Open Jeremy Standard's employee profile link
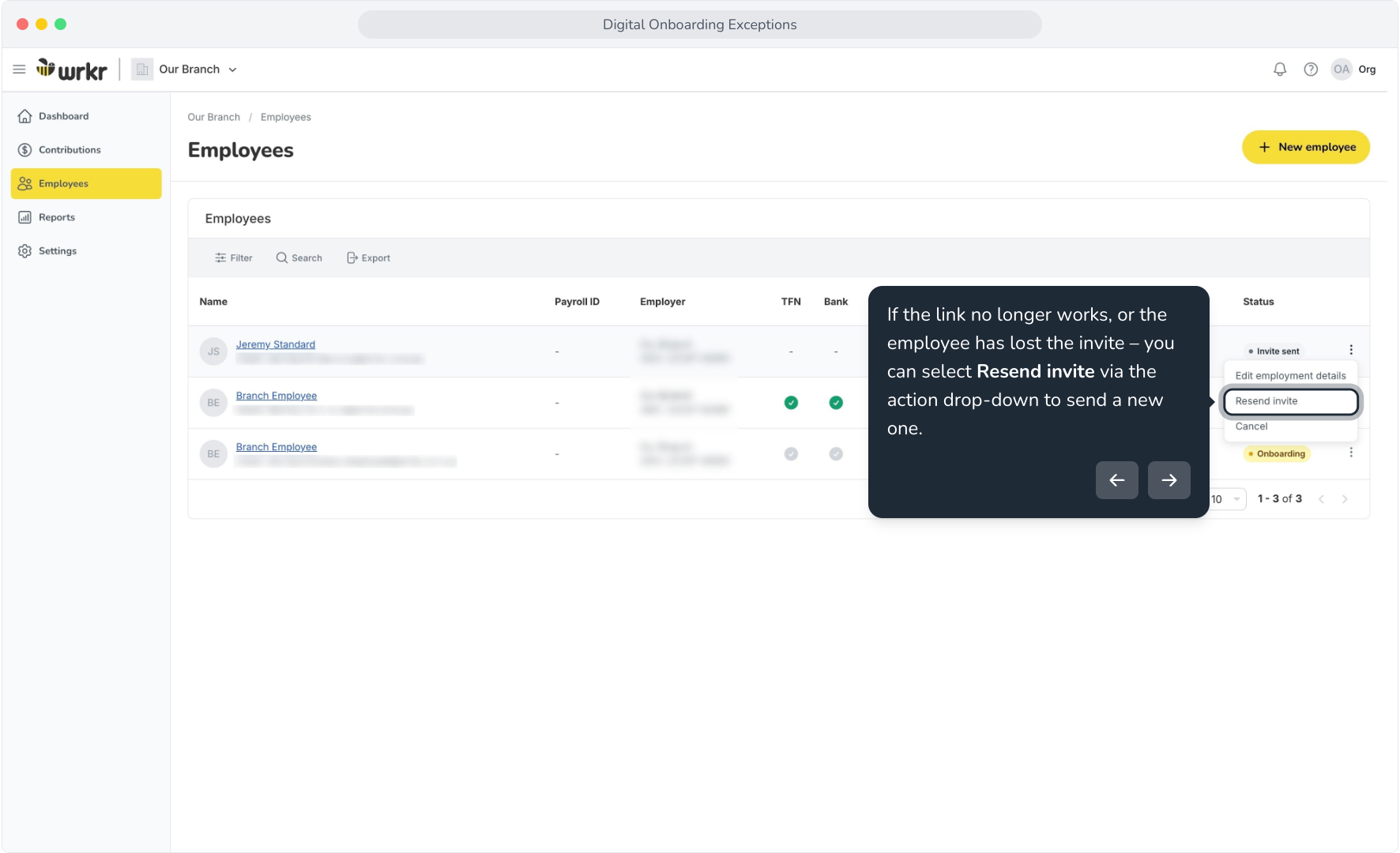 pyautogui.click(x=276, y=344)
